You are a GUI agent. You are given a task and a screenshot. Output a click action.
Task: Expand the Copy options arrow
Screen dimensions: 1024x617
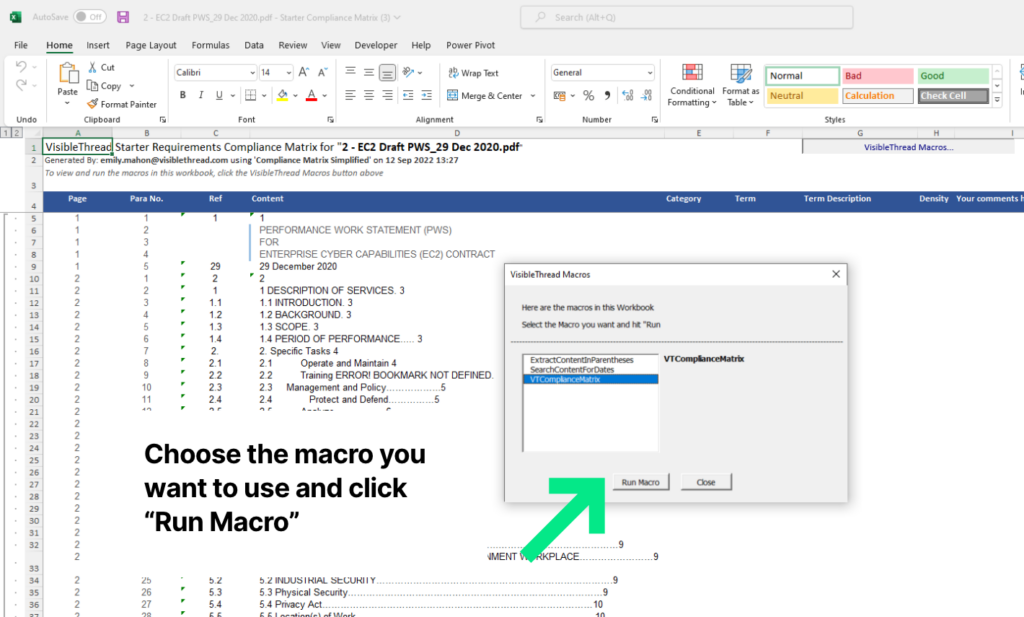[132, 86]
